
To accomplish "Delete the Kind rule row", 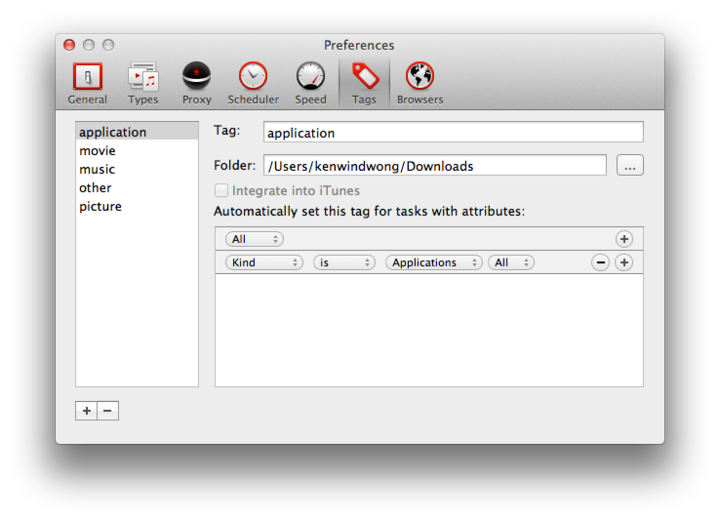I will click(600, 263).
